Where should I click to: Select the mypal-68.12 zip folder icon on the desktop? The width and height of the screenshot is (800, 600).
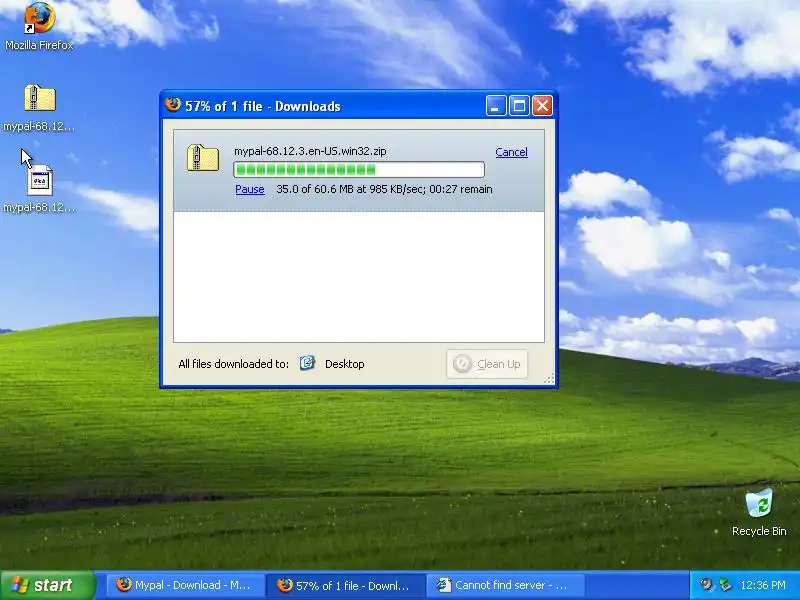click(x=40, y=98)
